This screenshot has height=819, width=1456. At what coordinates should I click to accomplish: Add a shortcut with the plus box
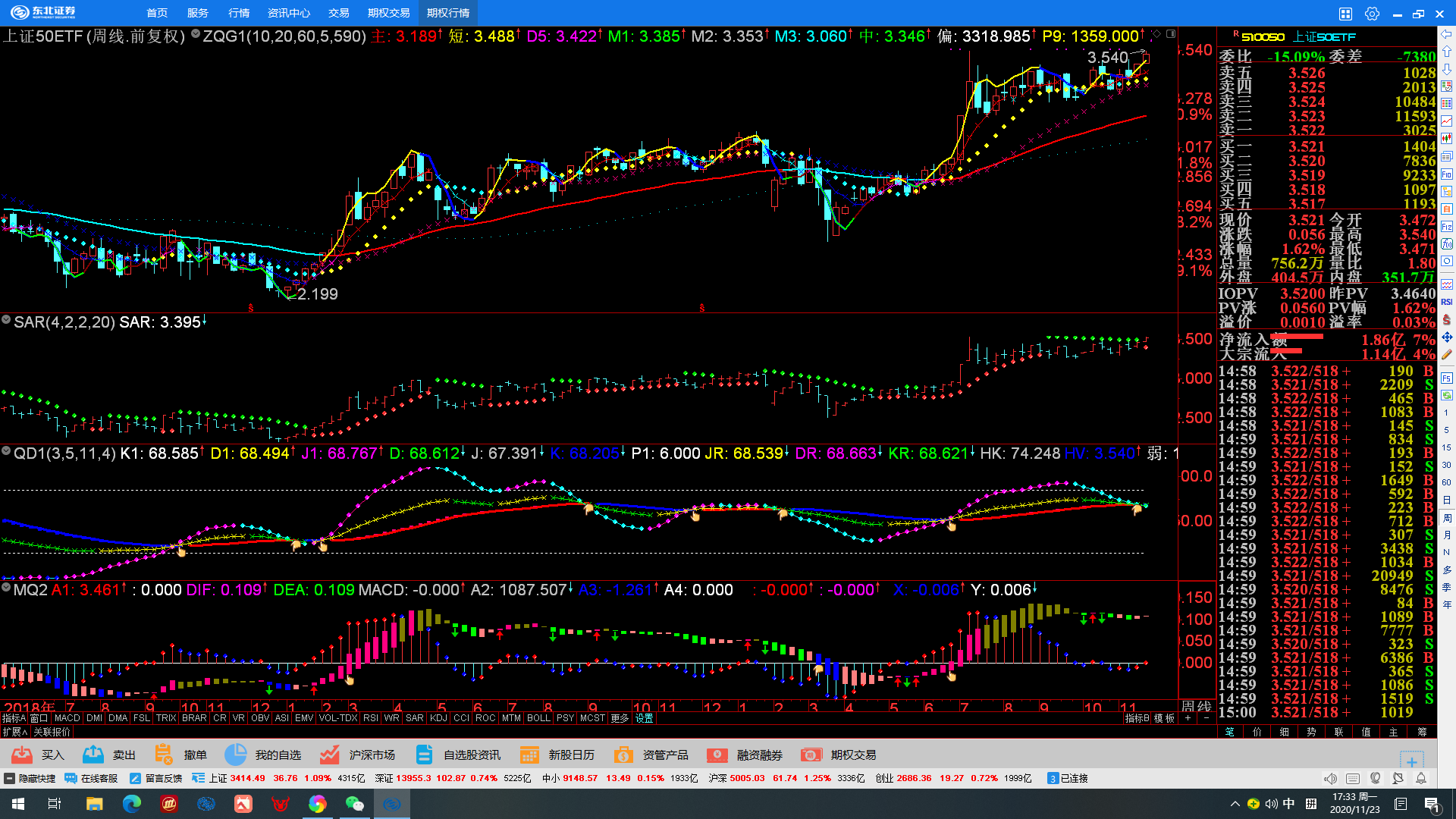coord(1411,761)
